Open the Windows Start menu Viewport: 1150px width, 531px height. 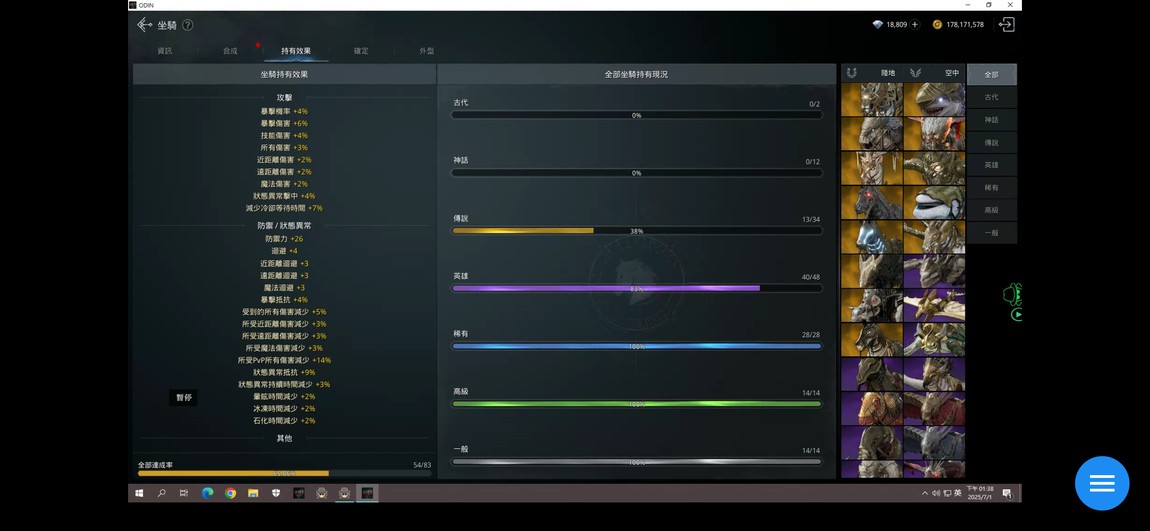(x=138, y=493)
